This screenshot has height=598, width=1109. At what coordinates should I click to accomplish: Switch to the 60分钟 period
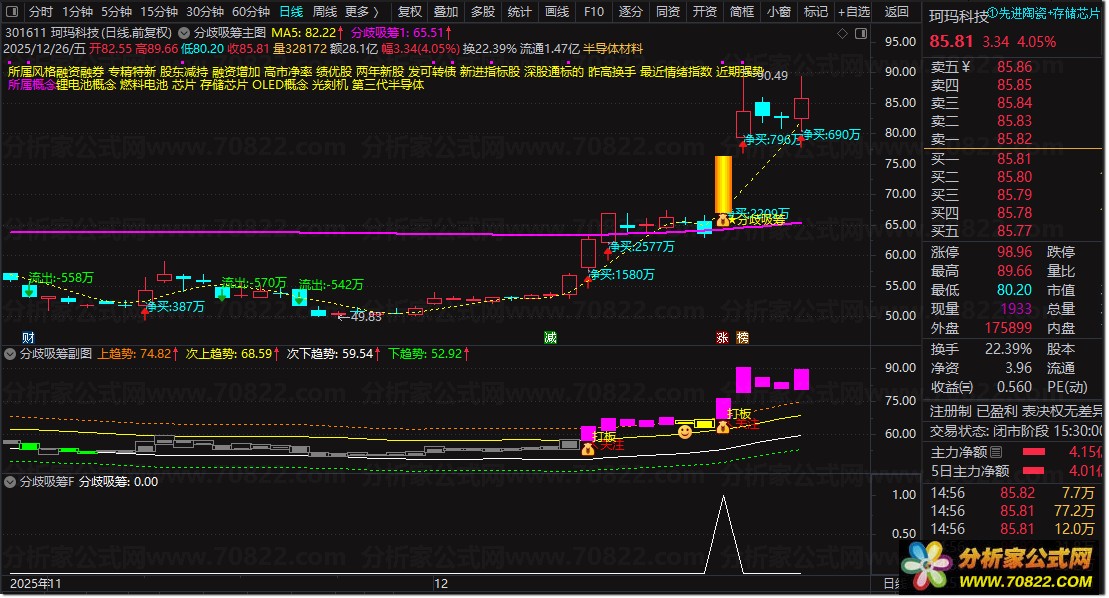[251, 11]
